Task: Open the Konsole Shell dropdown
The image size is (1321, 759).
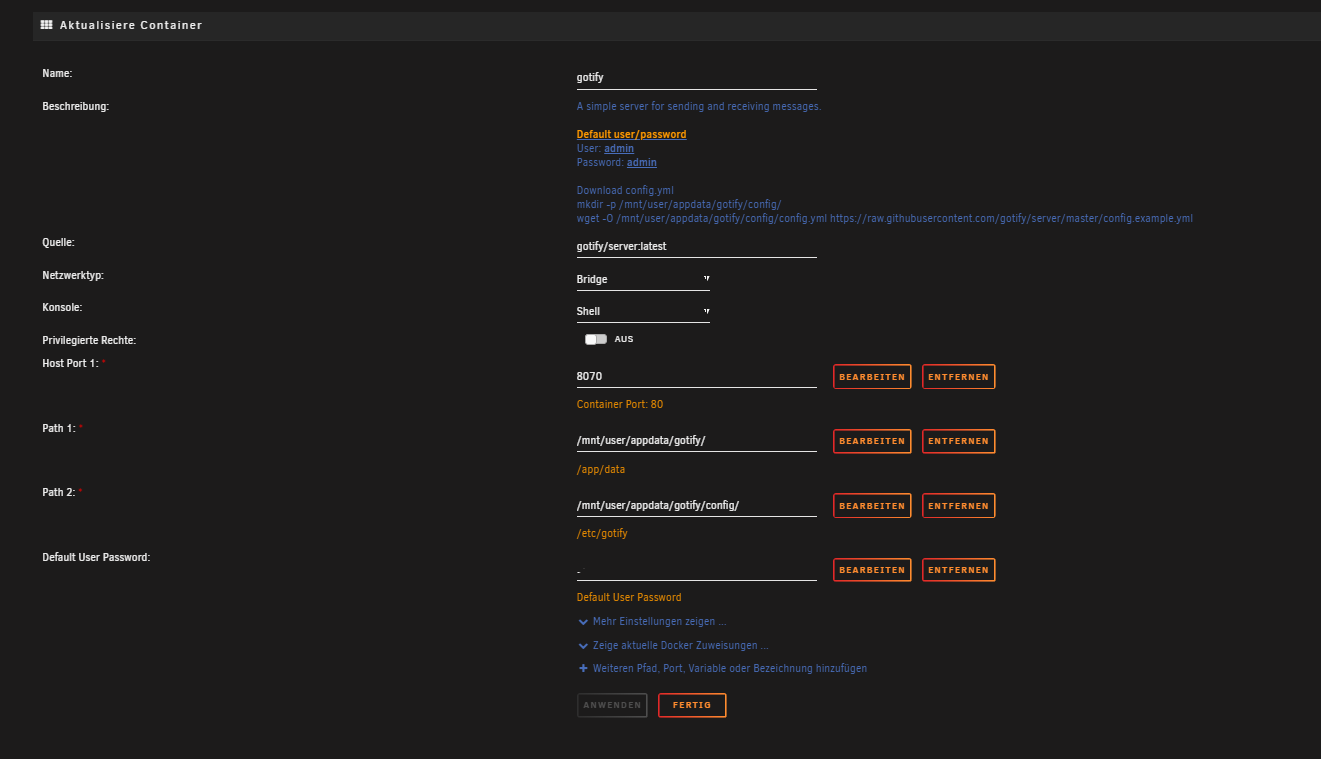Action: [643, 311]
